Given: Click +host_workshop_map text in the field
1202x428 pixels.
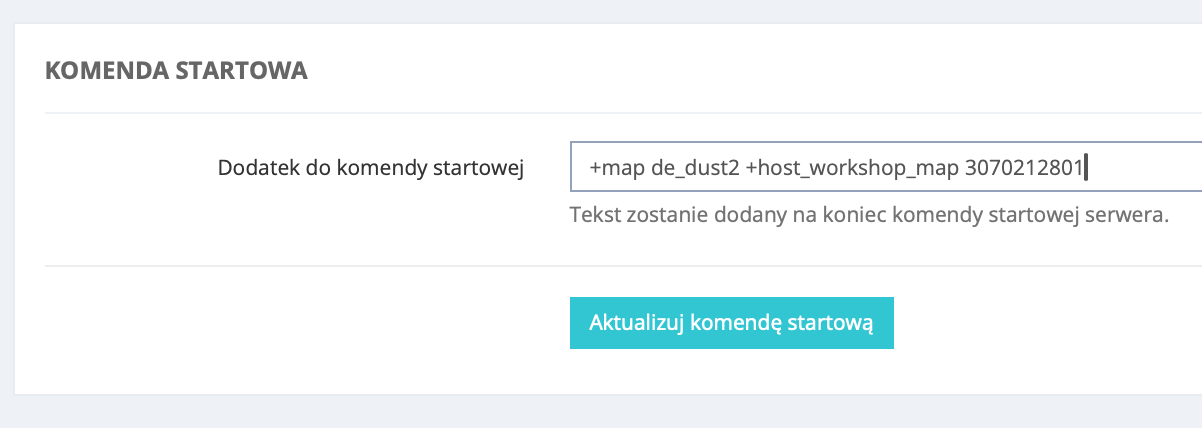Looking at the screenshot, I should click(x=852, y=168).
